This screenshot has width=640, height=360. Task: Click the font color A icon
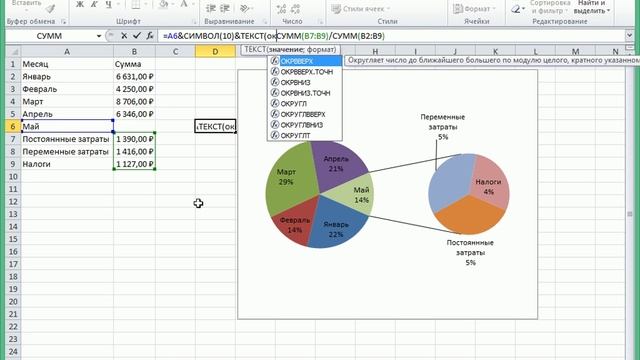[x=184, y=5]
